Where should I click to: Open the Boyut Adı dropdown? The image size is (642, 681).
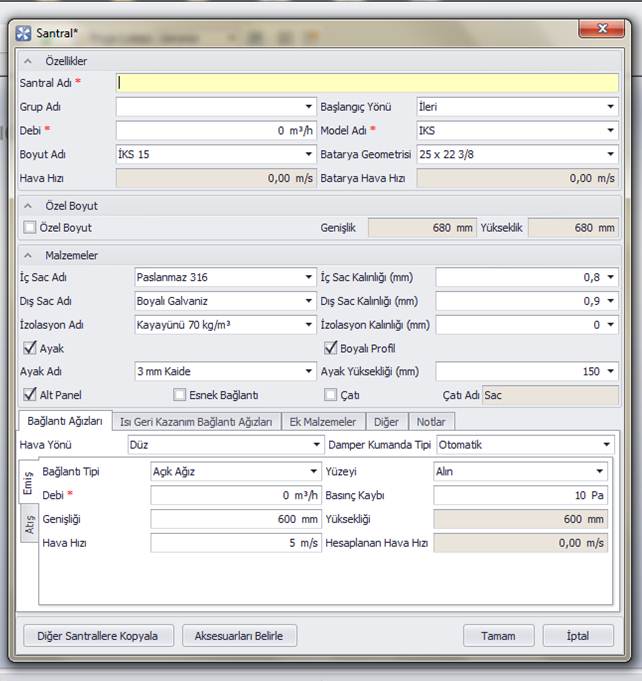309,155
